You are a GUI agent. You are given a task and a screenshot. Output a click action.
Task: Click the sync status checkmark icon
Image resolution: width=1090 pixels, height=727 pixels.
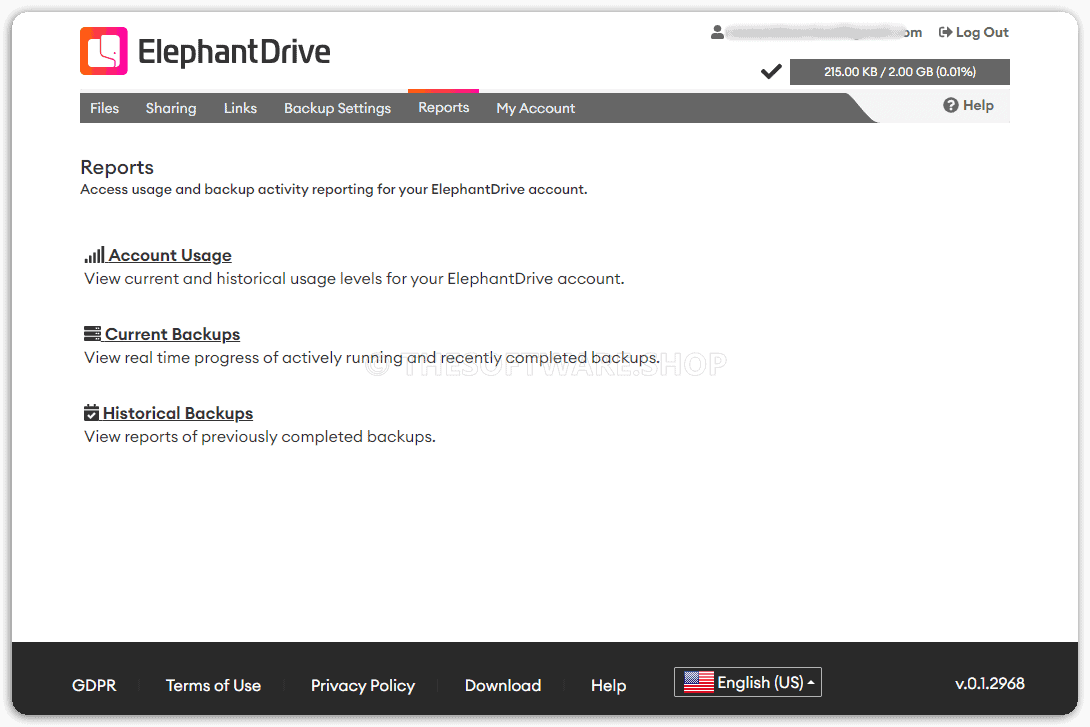(771, 72)
